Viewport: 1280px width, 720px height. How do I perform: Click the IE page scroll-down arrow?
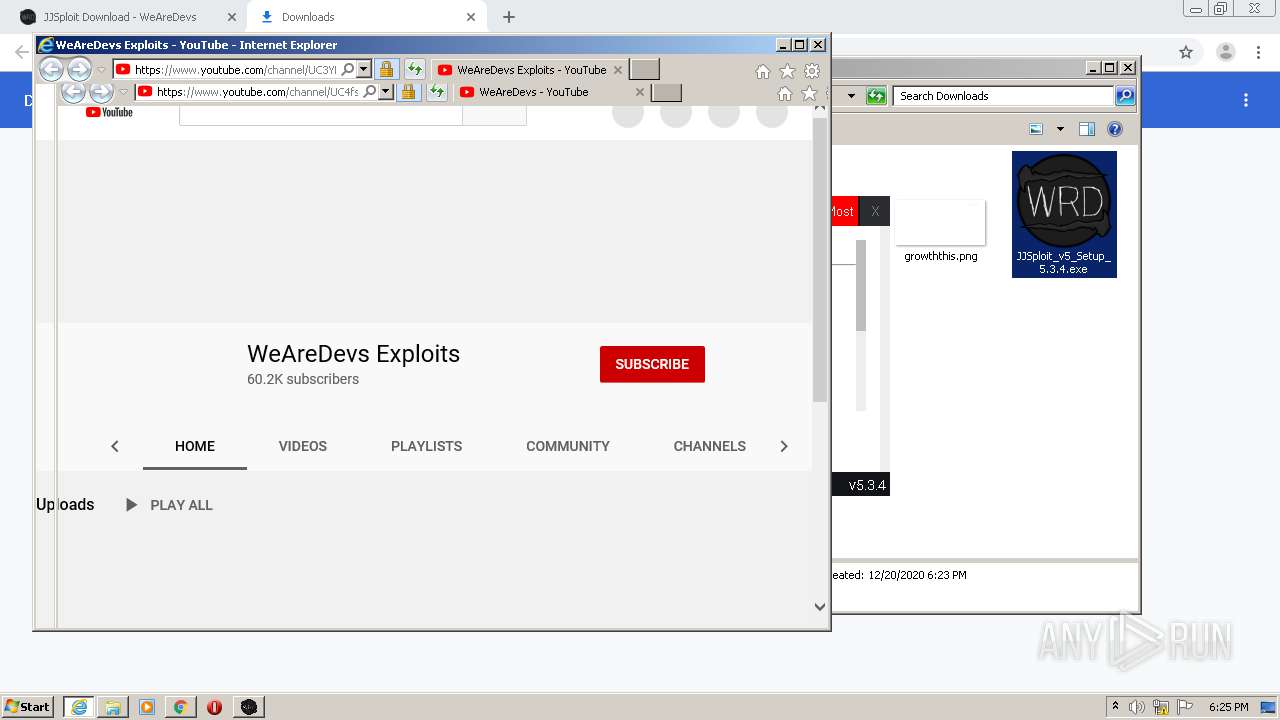pos(820,606)
